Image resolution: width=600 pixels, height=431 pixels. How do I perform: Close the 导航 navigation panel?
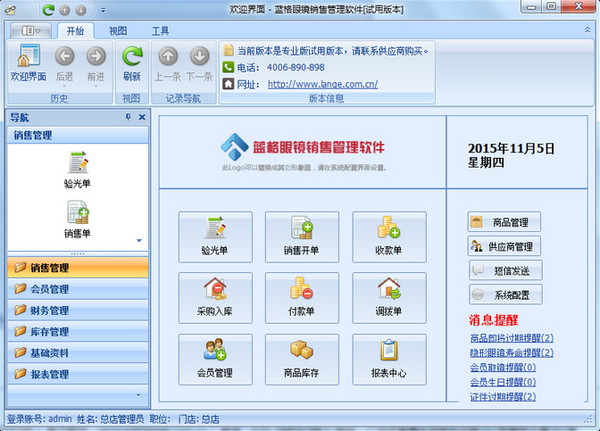pos(142,117)
